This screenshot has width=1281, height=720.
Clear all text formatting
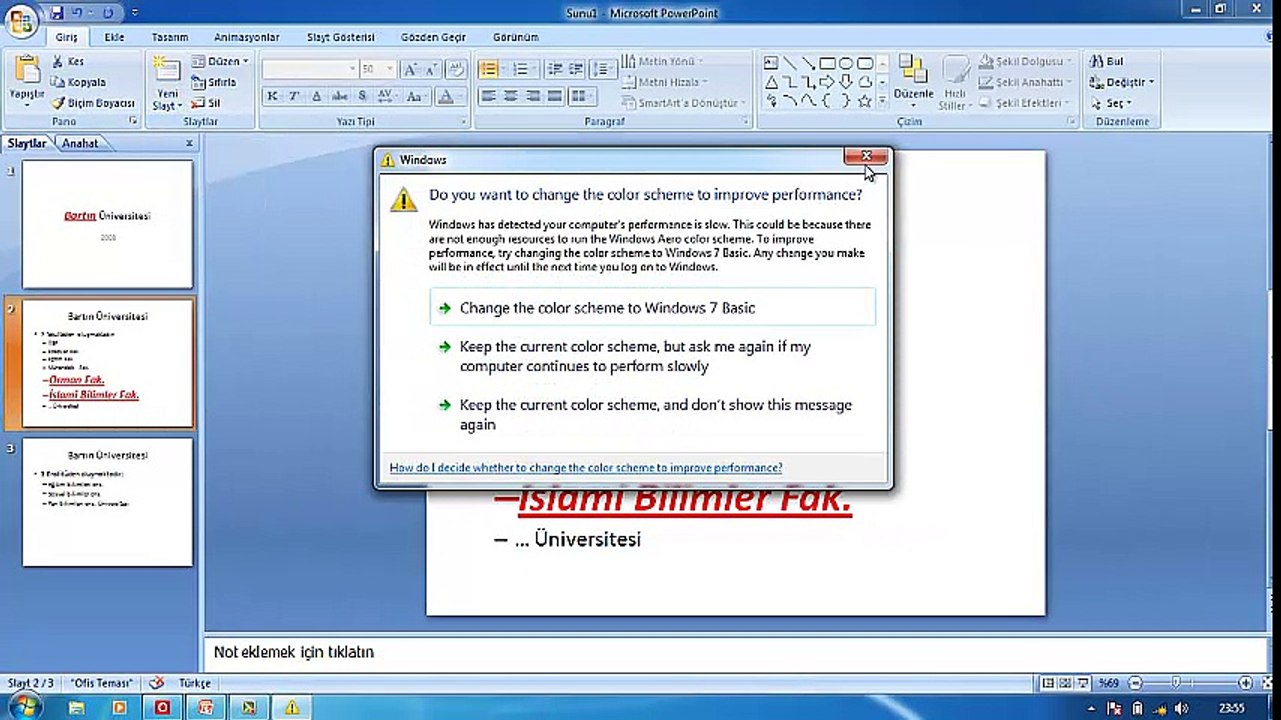point(456,69)
